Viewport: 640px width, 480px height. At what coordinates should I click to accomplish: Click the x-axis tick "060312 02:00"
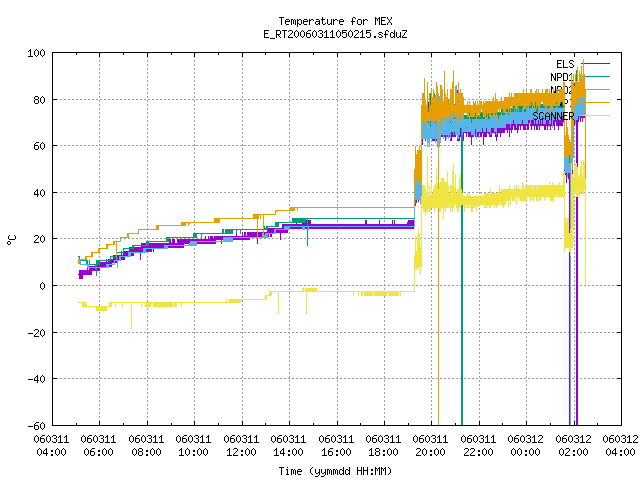[x=573, y=446]
